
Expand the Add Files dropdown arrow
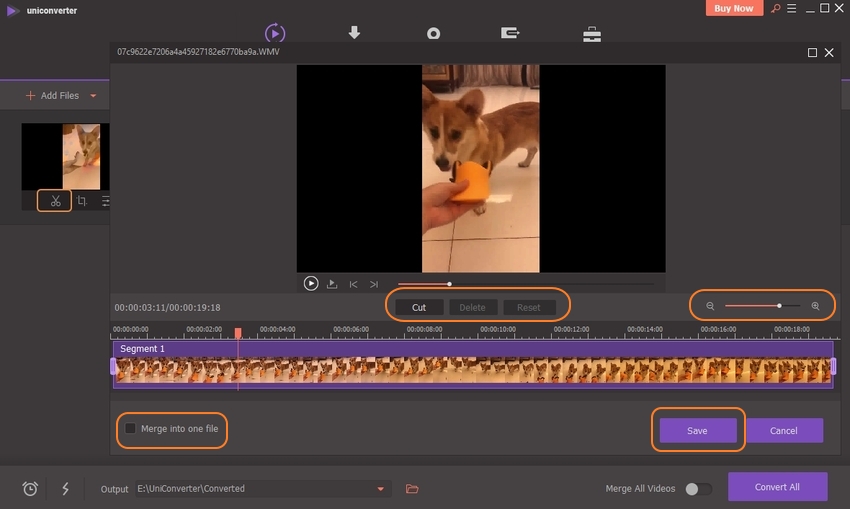tap(94, 96)
